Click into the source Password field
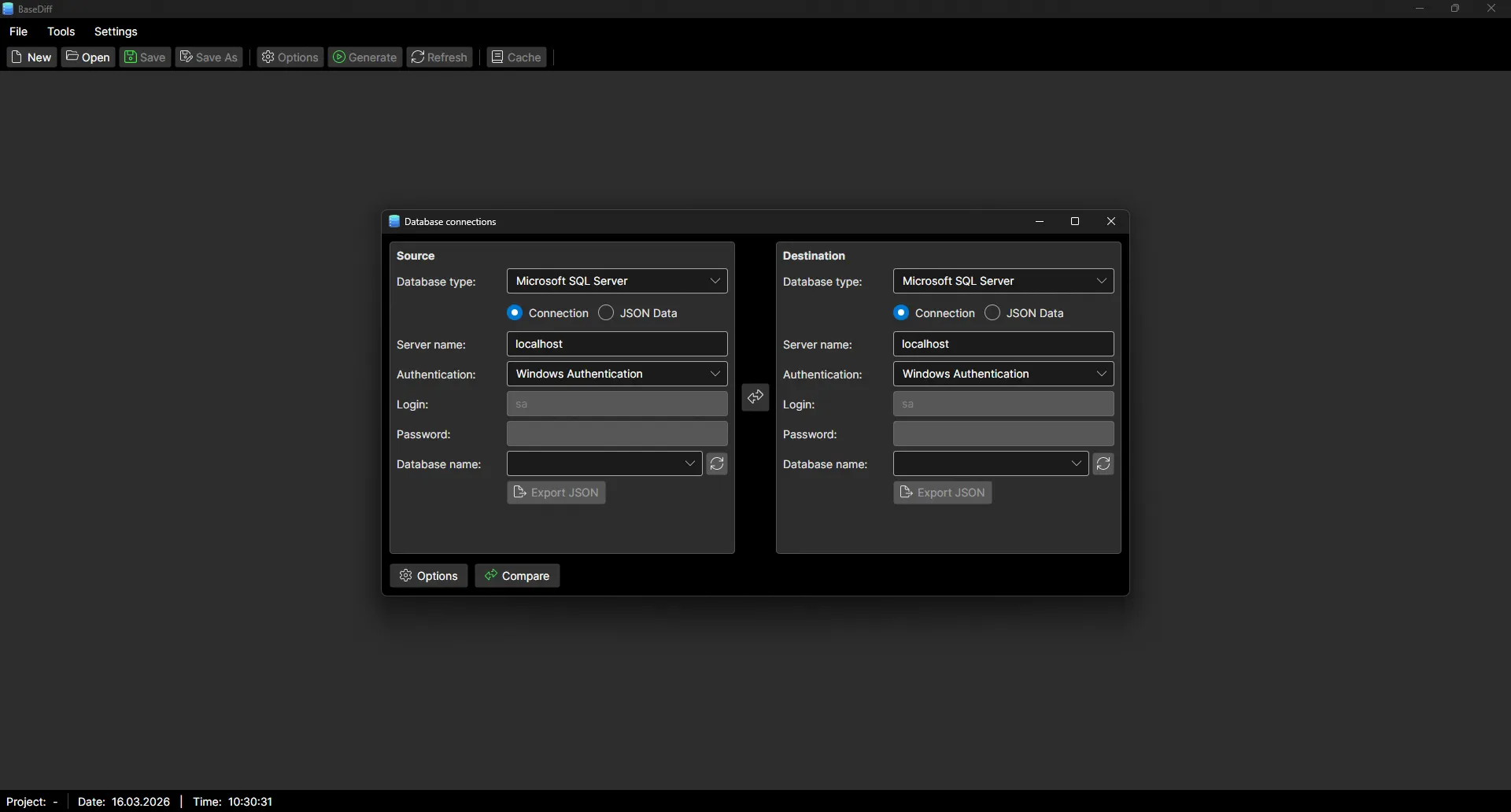The height and width of the screenshot is (812, 1511). click(x=616, y=434)
